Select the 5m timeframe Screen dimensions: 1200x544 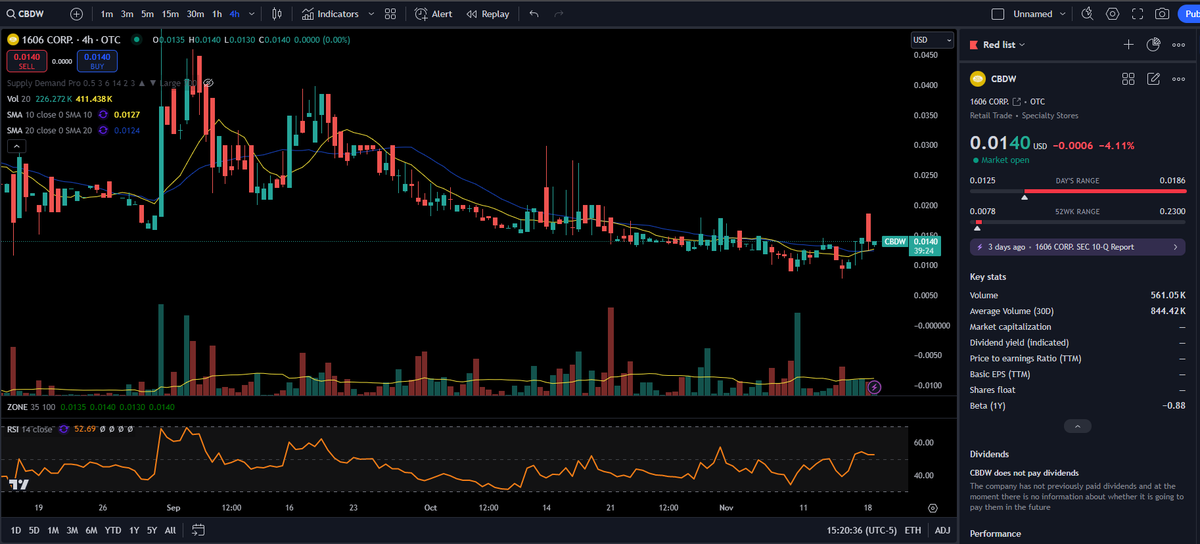tap(147, 14)
